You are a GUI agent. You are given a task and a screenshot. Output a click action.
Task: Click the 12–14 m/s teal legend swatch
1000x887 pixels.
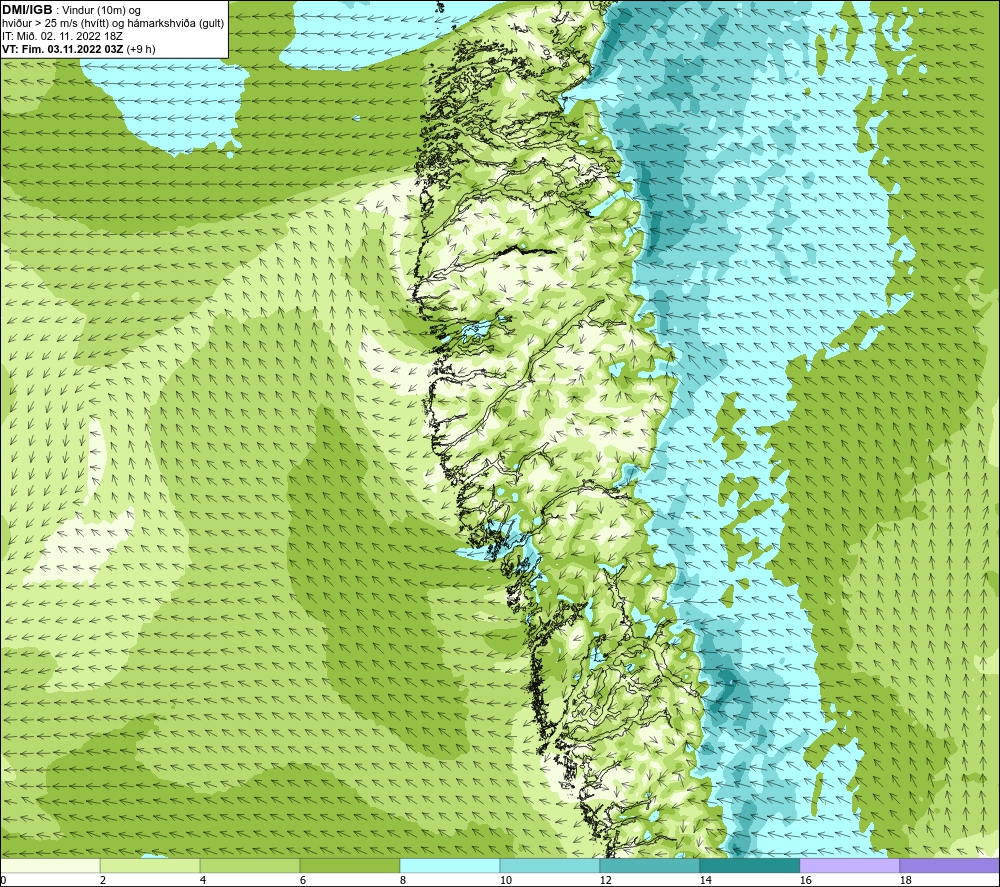(649, 865)
